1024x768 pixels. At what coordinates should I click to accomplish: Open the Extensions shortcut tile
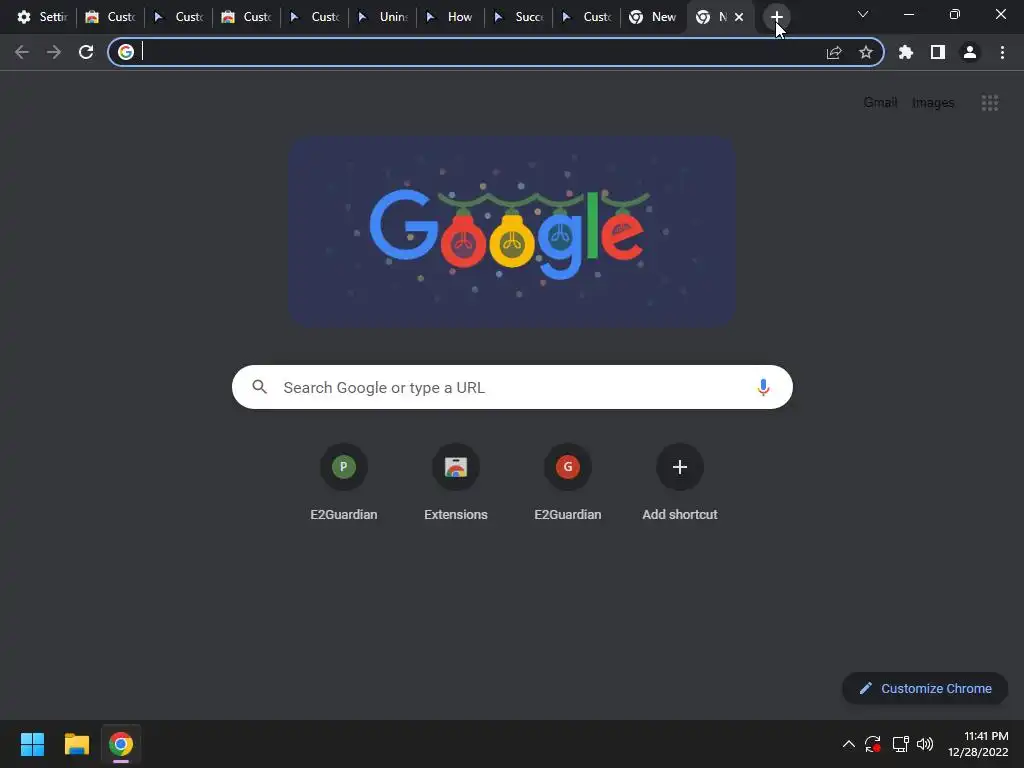(x=456, y=482)
